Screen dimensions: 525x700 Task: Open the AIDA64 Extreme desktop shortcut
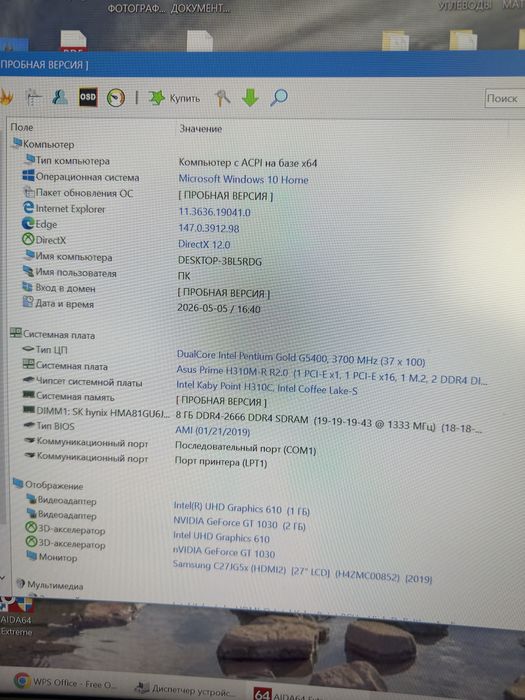click(17, 617)
